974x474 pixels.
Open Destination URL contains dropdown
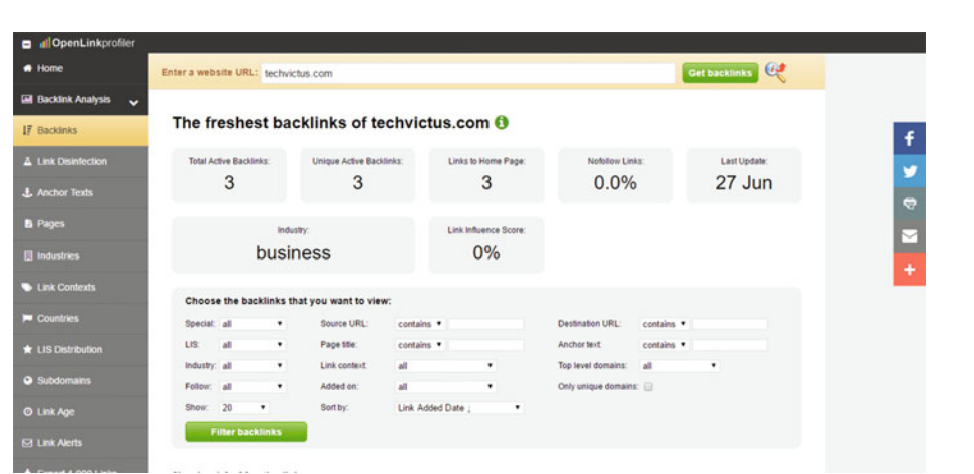(x=664, y=324)
